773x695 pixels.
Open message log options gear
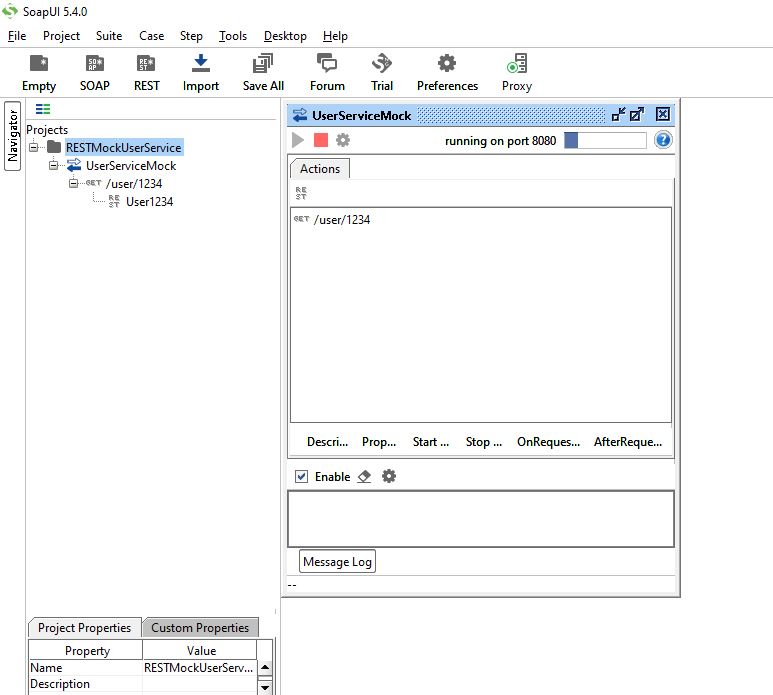pyautogui.click(x=389, y=476)
